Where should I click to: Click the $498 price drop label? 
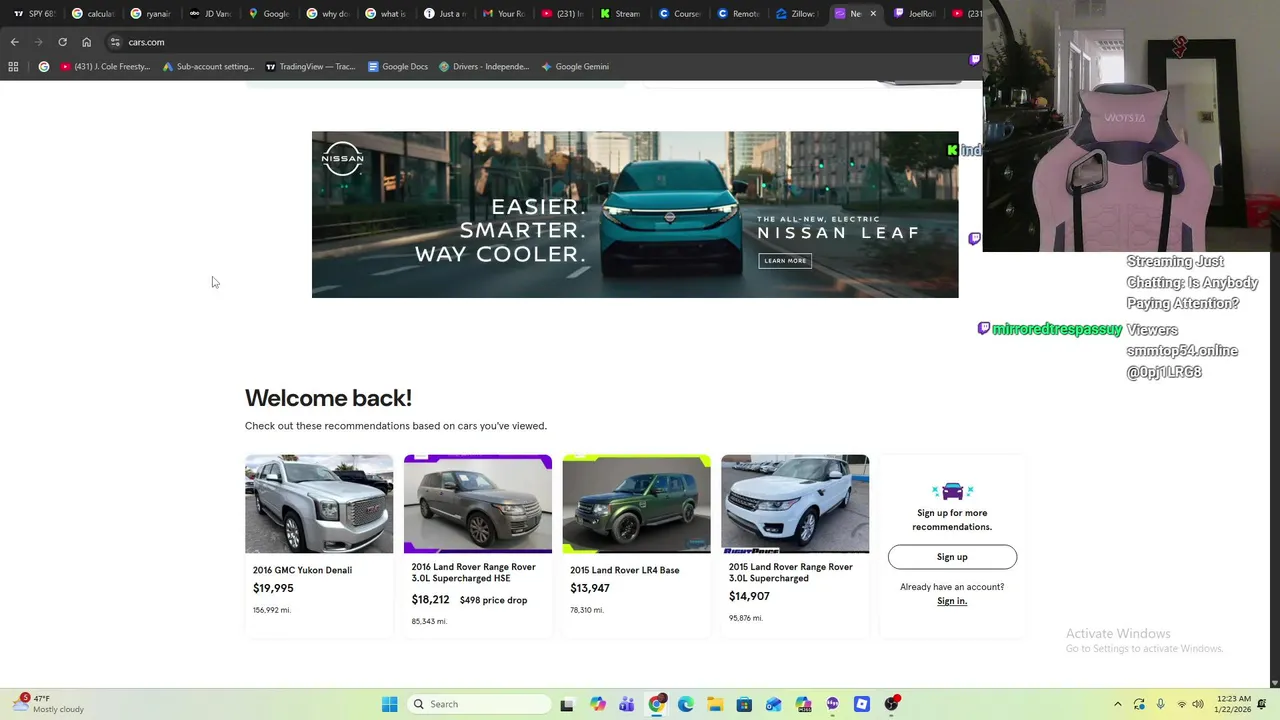(x=493, y=600)
